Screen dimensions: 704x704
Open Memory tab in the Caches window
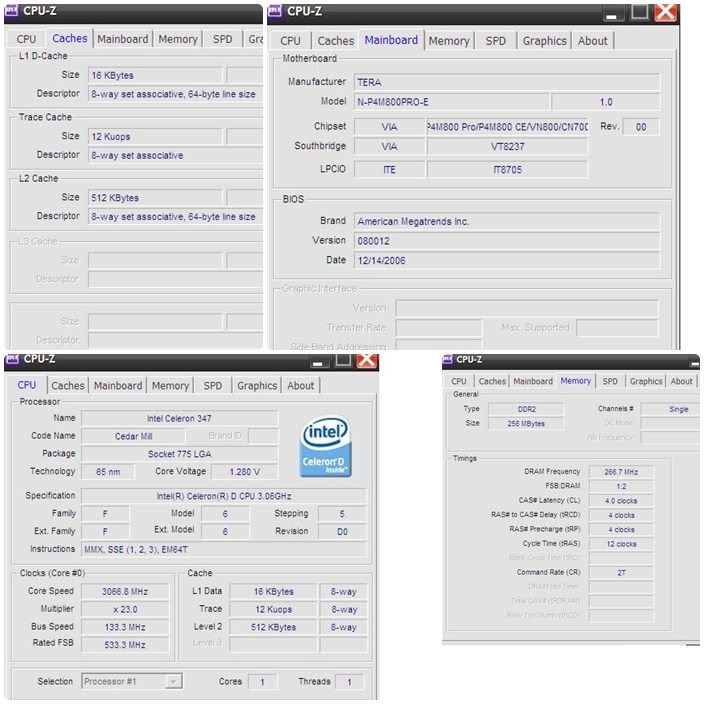(178, 39)
